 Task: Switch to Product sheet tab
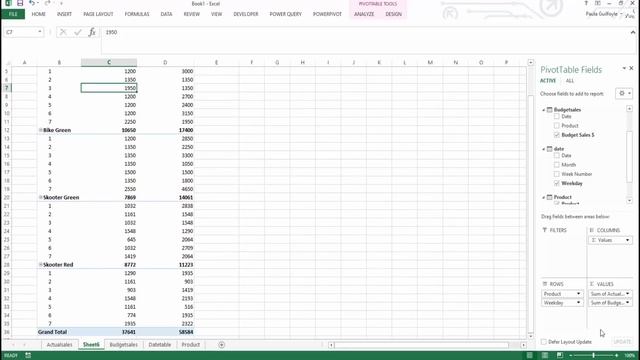click(190, 345)
